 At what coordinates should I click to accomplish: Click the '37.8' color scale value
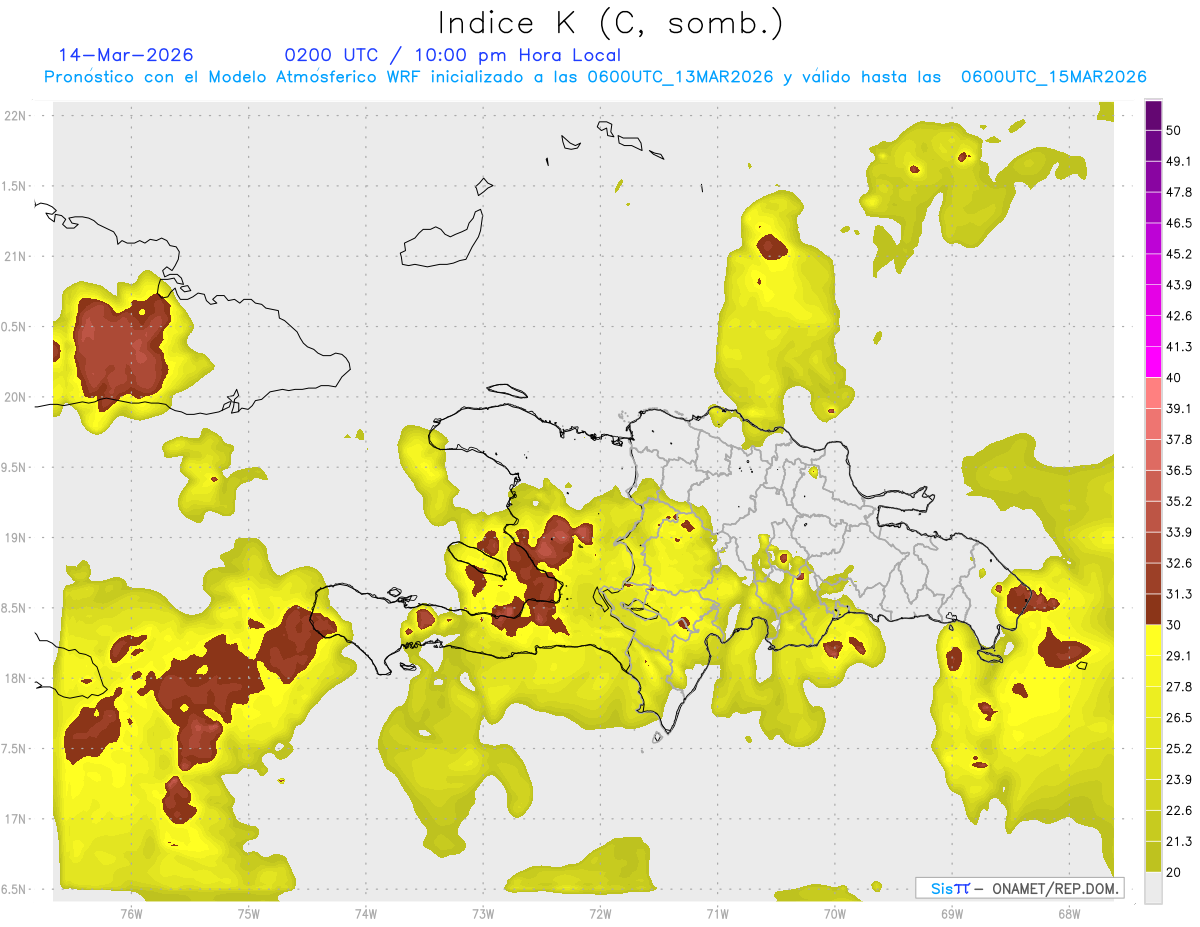point(1179,439)
